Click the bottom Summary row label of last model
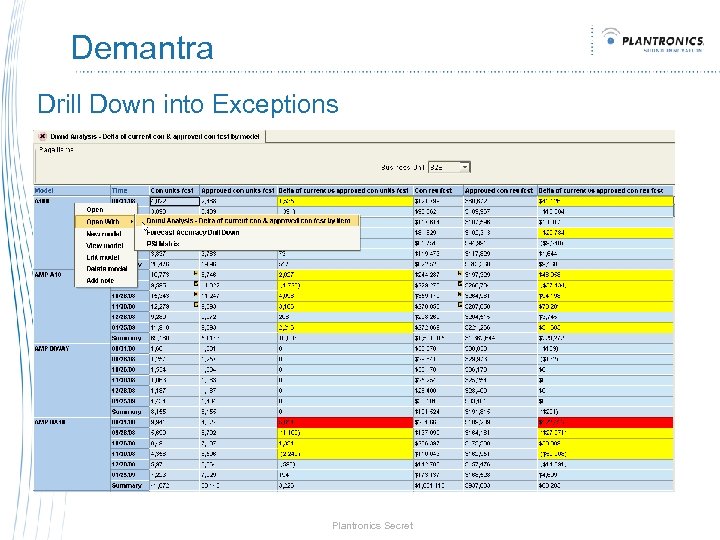Screen dimensions: 720x540 click(x=130, y=485)
